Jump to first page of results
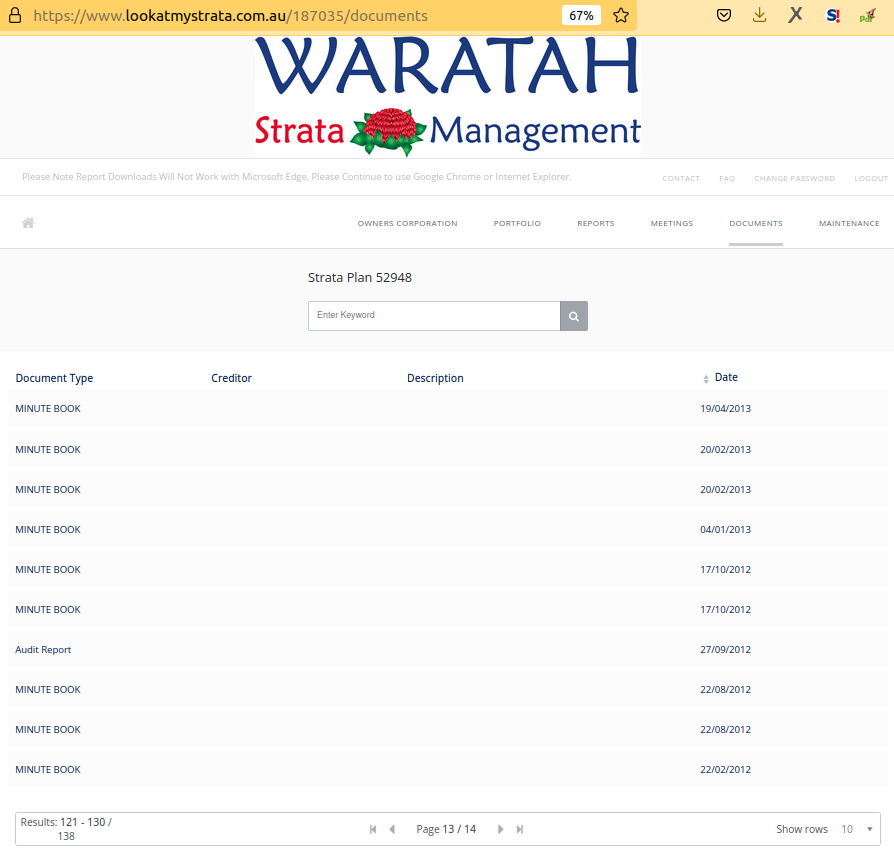 coord(373,829)
